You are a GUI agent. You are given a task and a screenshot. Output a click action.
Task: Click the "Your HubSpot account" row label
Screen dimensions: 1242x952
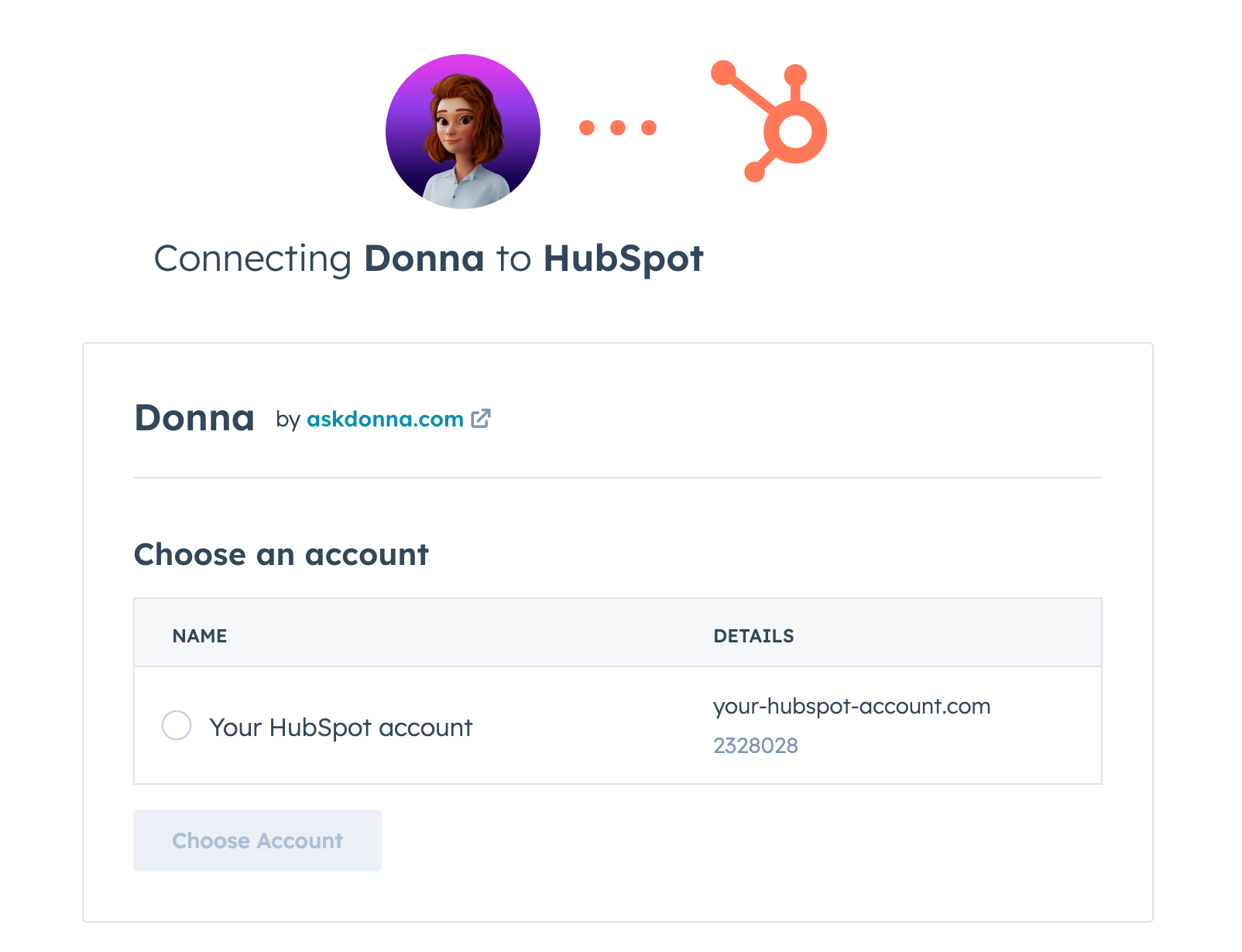pyautogui.click(x=341, y=728)
